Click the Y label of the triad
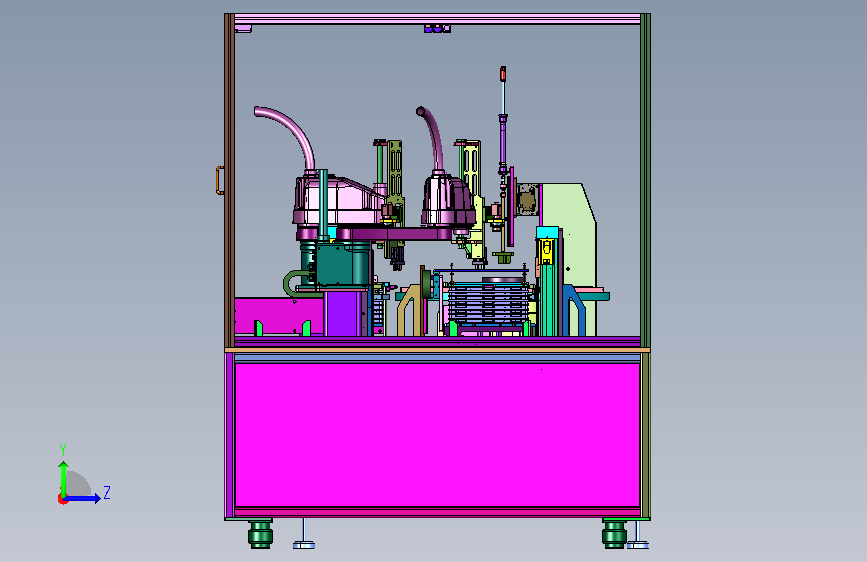 pos(63,450)
